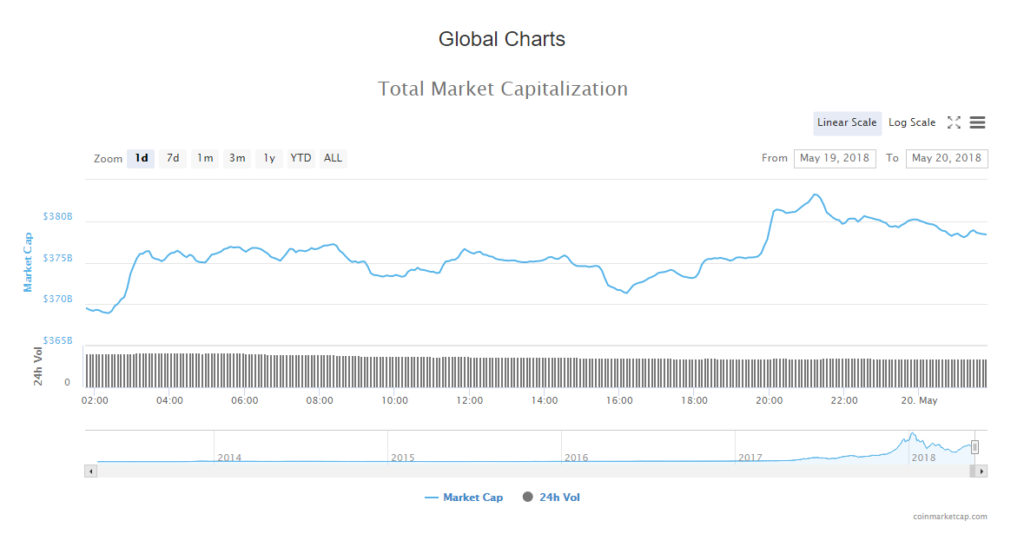1024x534 pixels.
Task: Select Linear Scale
Action: pyautogui.click(x=846, y=123)
